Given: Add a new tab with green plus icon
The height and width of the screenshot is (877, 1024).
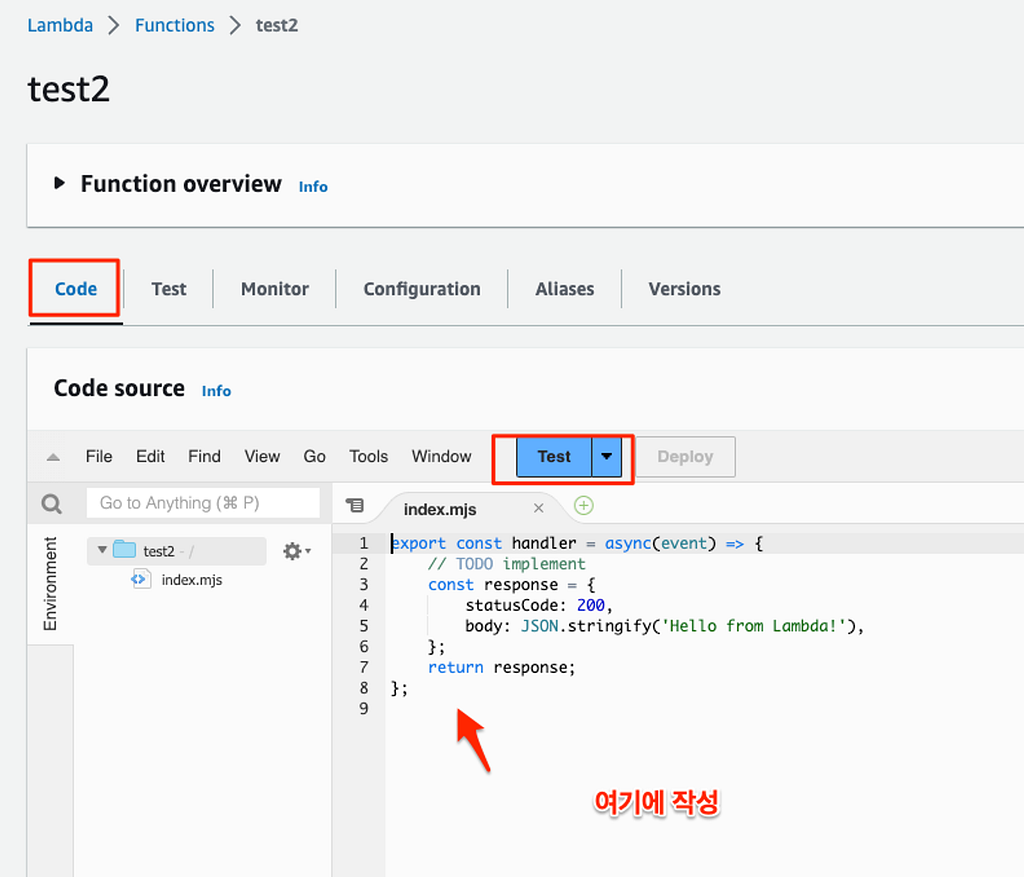Looking at the screenshot, I should pyautogui.click(x=583, y=505).
